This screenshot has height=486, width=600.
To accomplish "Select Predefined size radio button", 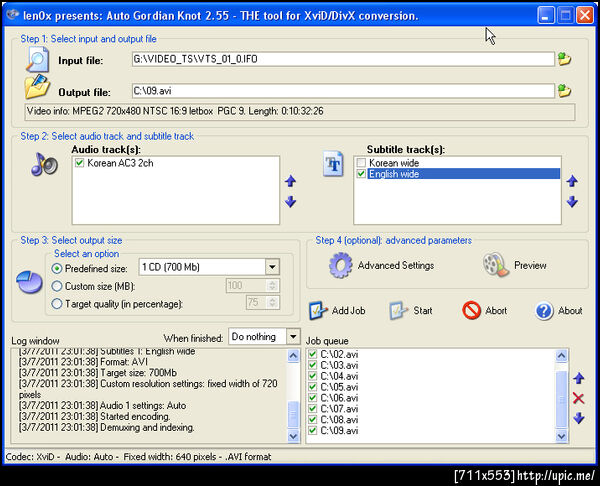I will click(57, 268).
